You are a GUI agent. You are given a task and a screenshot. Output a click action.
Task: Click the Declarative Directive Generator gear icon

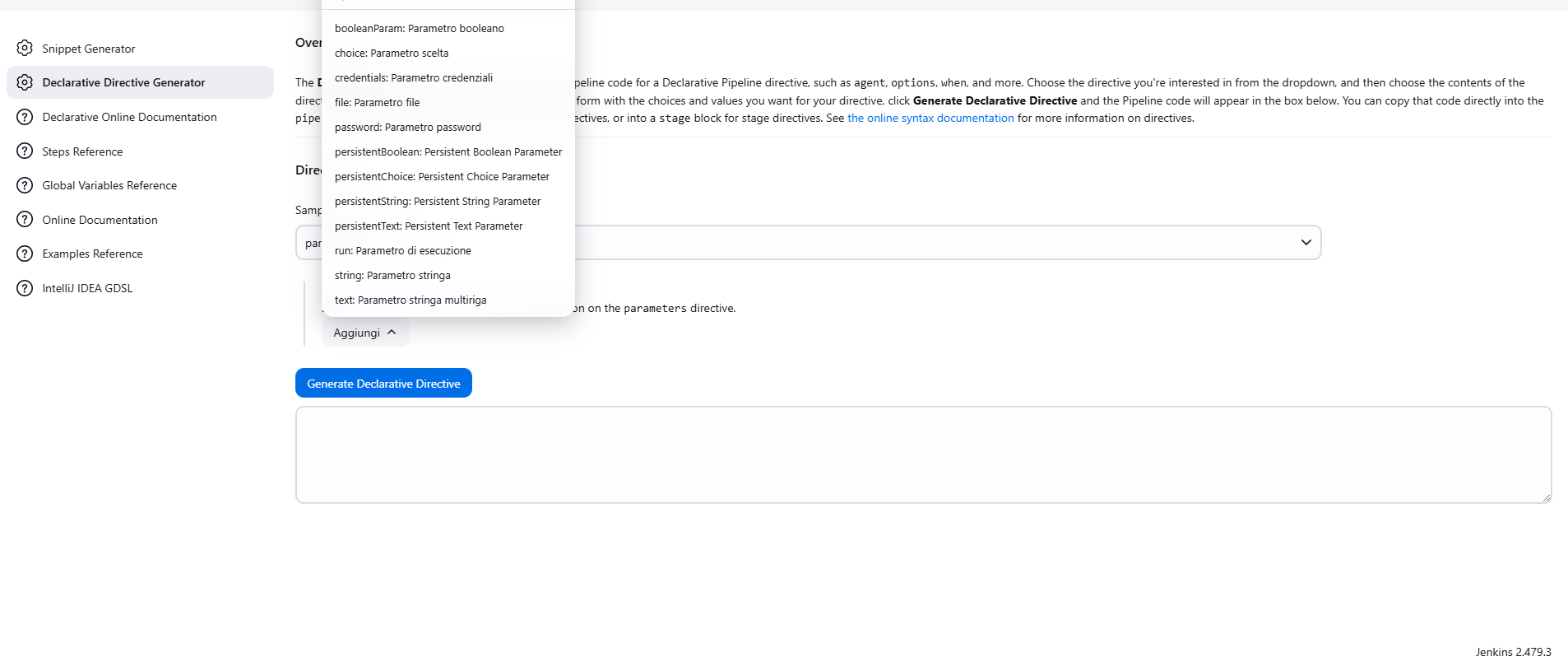[25, 82]
